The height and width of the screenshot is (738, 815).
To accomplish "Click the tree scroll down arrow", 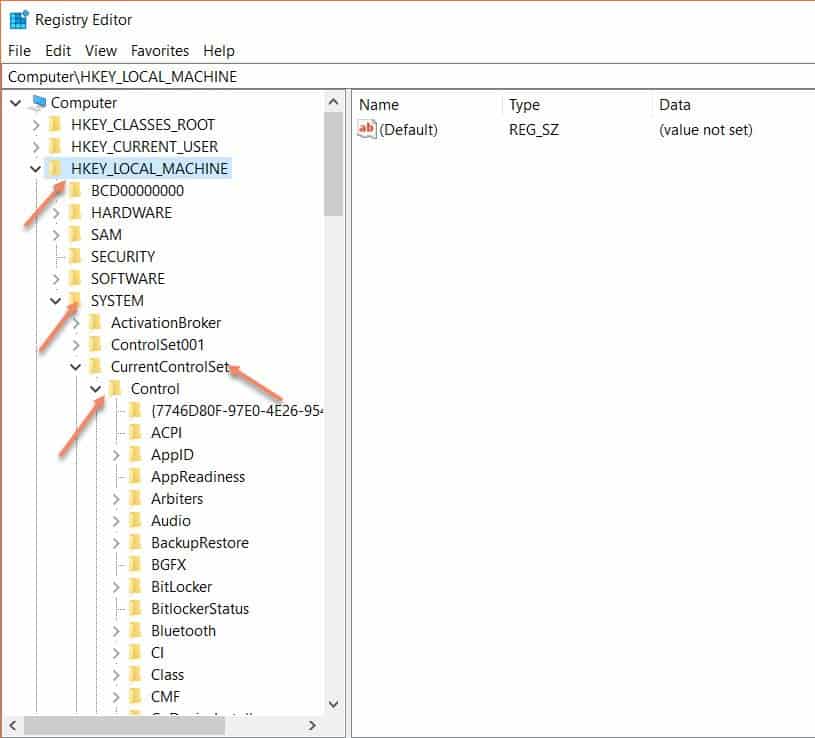I will [334, 703].
